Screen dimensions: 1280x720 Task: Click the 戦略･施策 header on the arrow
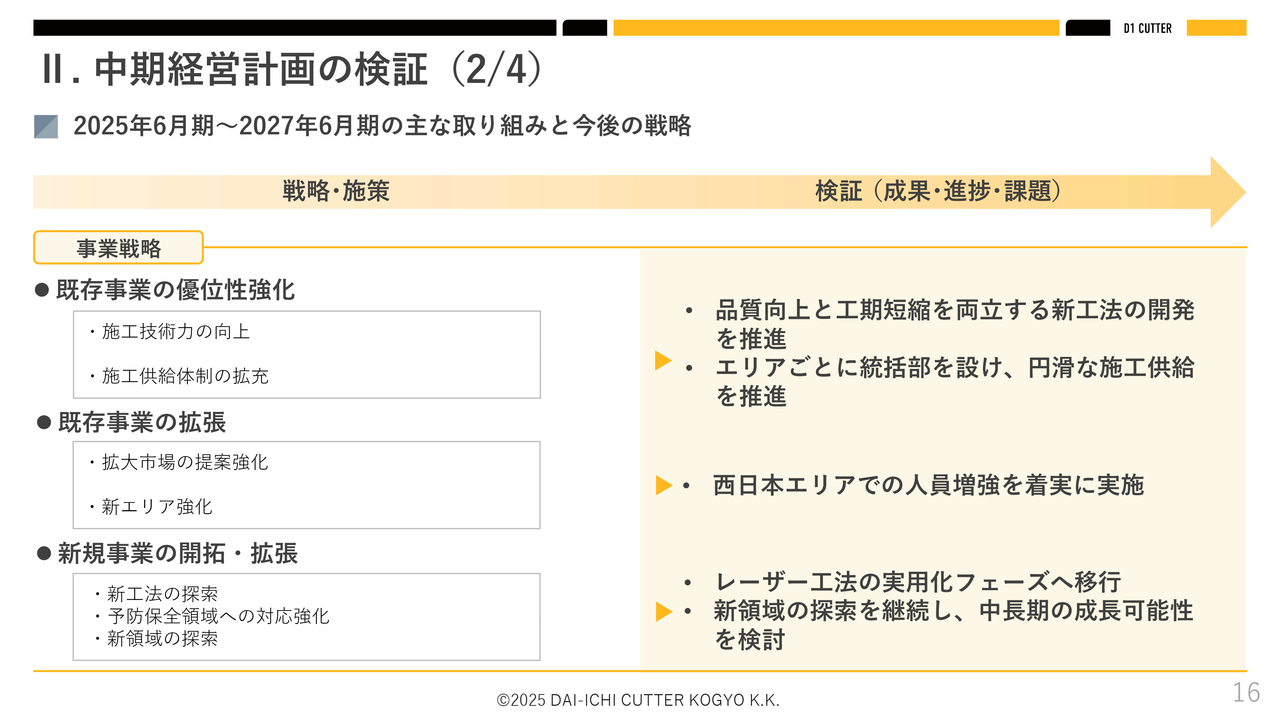click(336, 192)
